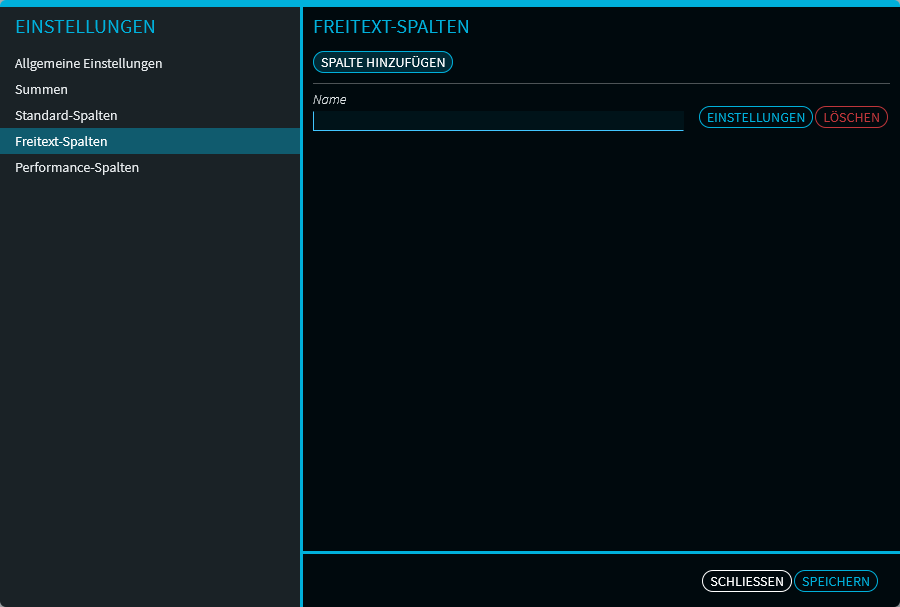Click the empty content area below Name field
This screenshot has height=607, width=900.
[x=600, y=340]
